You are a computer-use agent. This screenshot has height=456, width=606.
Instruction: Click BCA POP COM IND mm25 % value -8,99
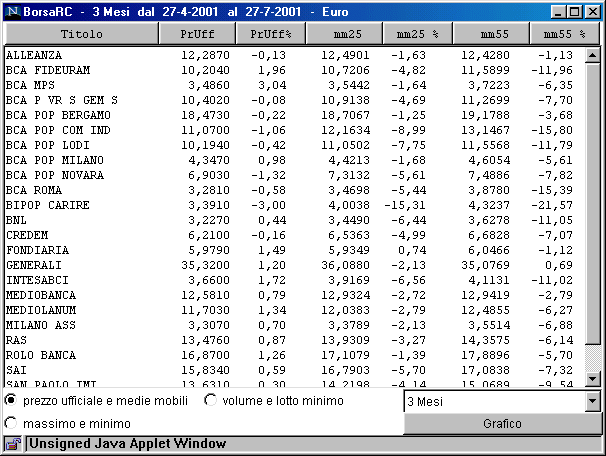(409, 130)
